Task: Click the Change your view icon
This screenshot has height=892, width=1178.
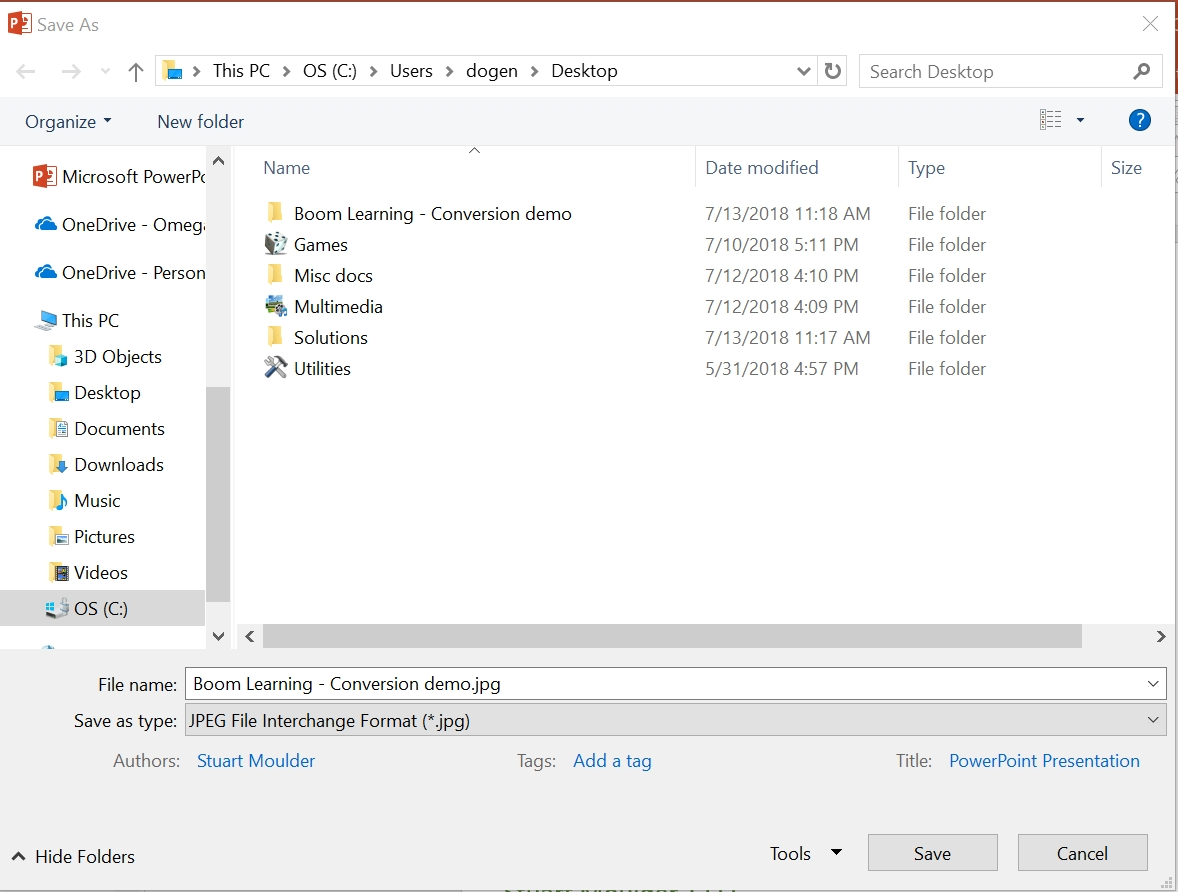Action: (1050, 119)
